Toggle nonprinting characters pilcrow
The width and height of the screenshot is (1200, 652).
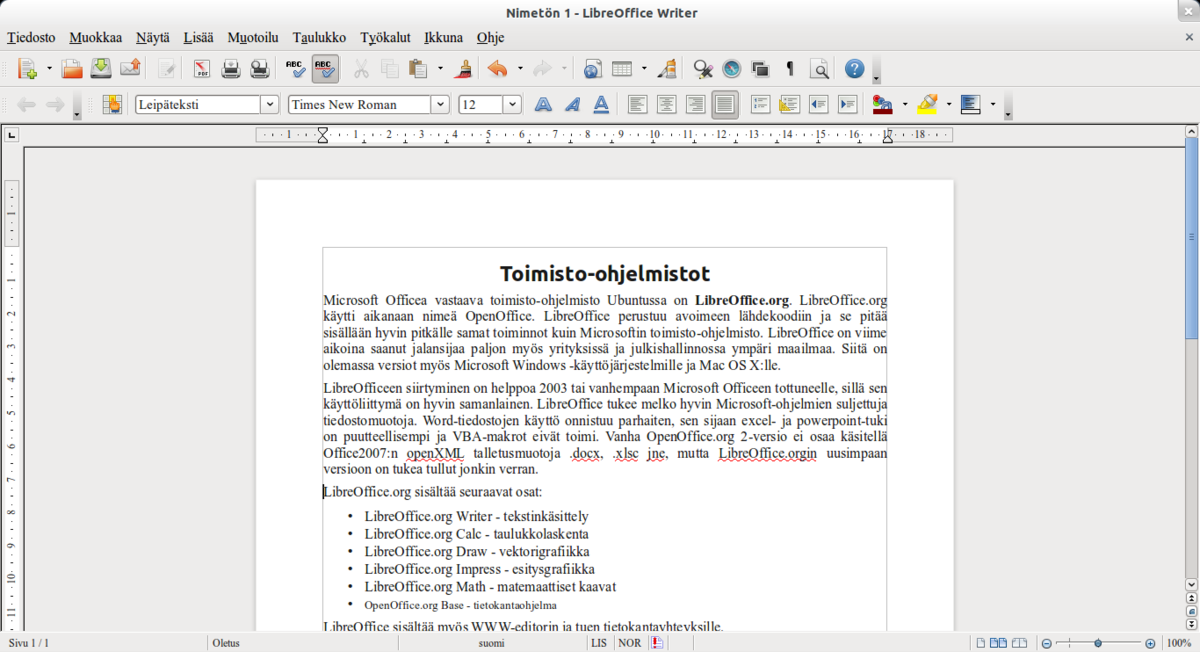click(x=790, y=69)
